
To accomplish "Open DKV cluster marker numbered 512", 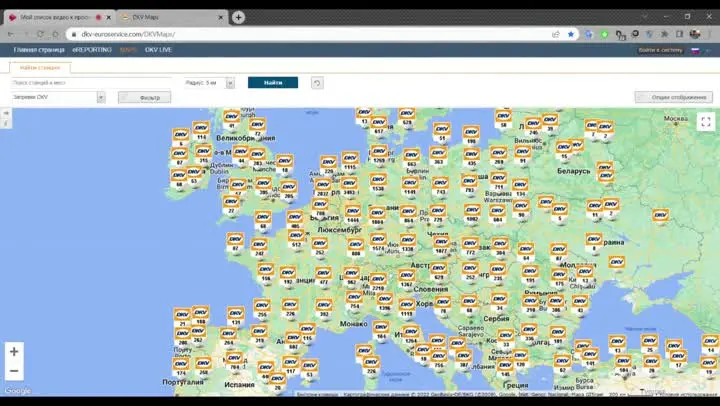I will coord(296,239).
